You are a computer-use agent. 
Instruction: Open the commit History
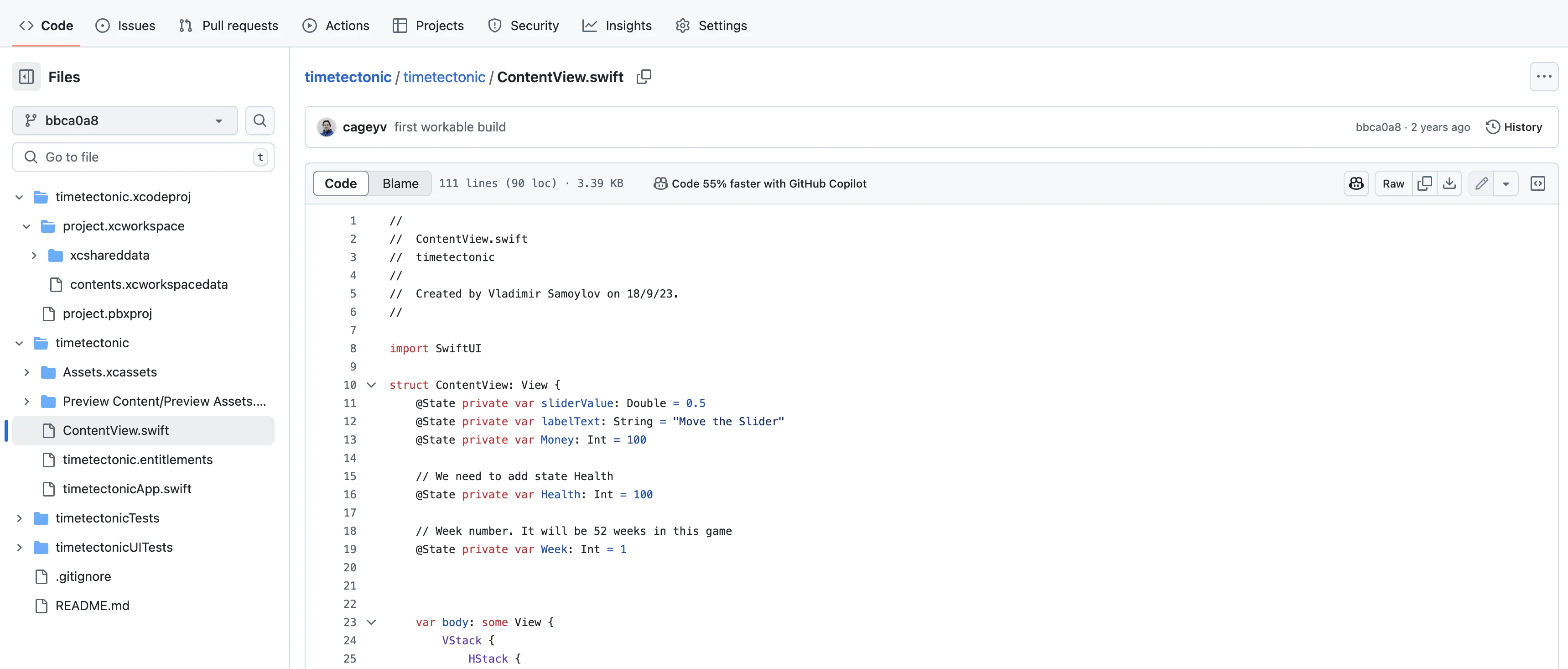pyautogui.click(x=1515, y=127)
